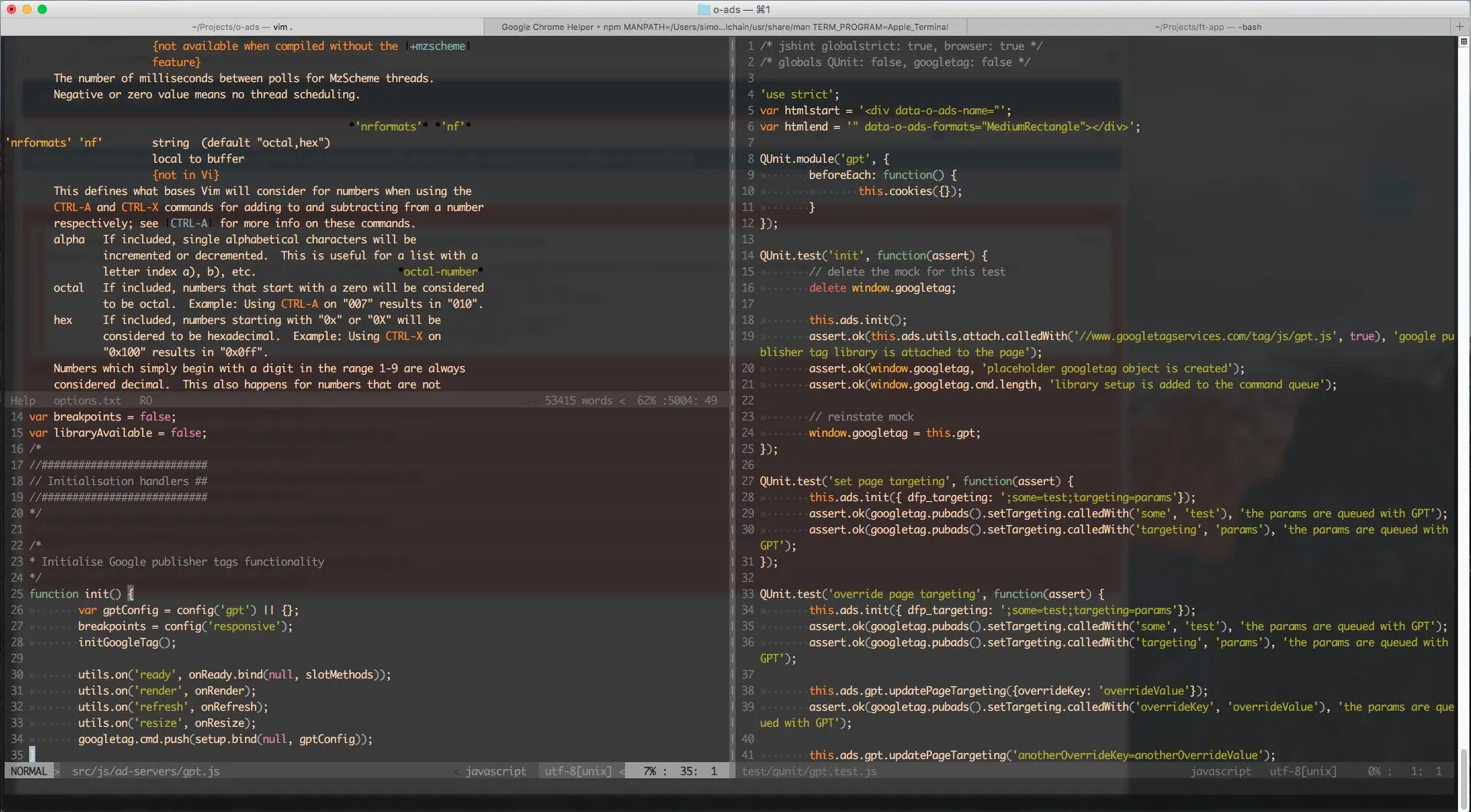Select the Google Chrome Helper npm tab
This screenshot has width=1471, height=812.
click(x=724, y=27)
